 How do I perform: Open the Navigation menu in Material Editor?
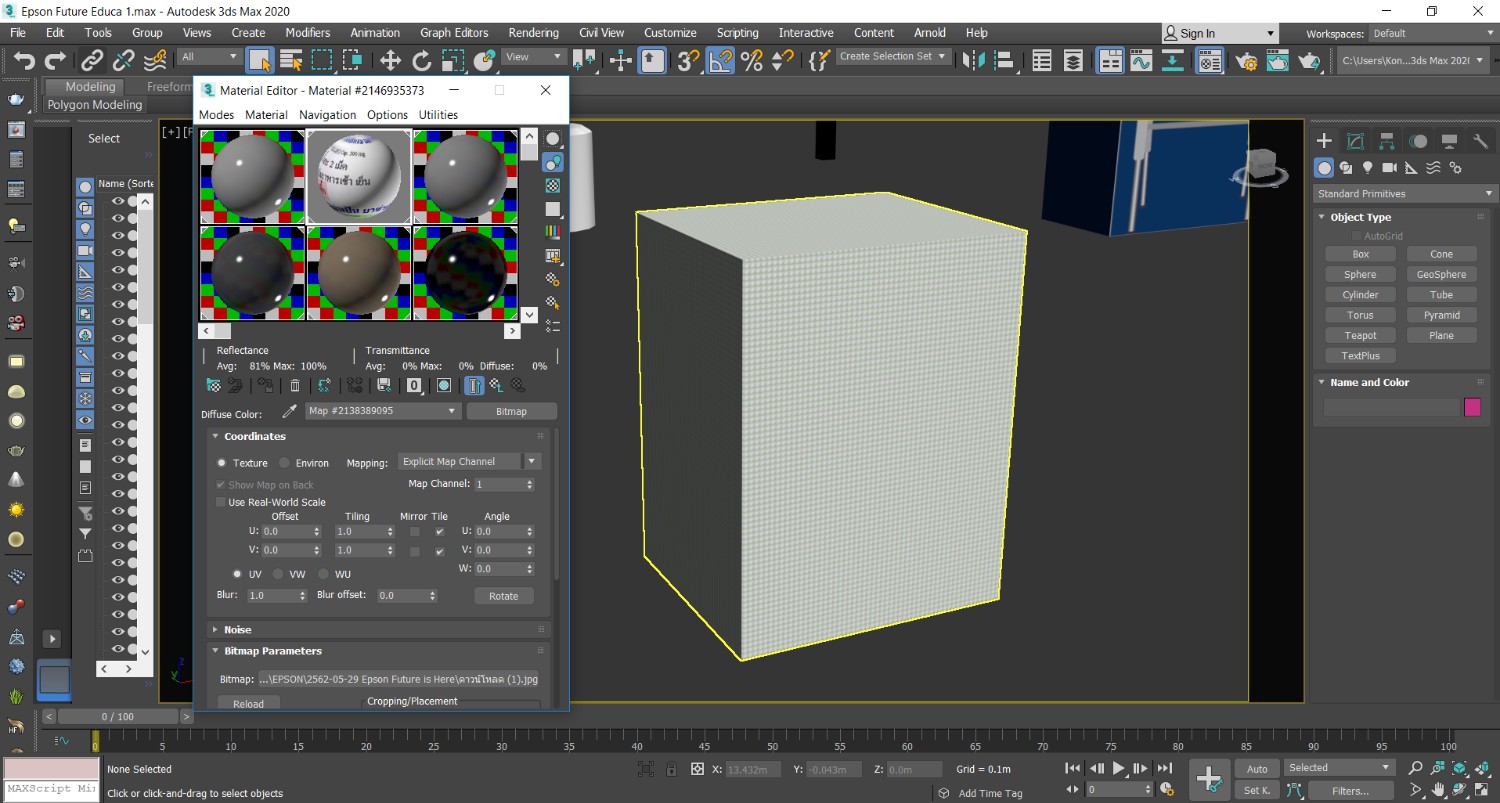tap(327, 115)
